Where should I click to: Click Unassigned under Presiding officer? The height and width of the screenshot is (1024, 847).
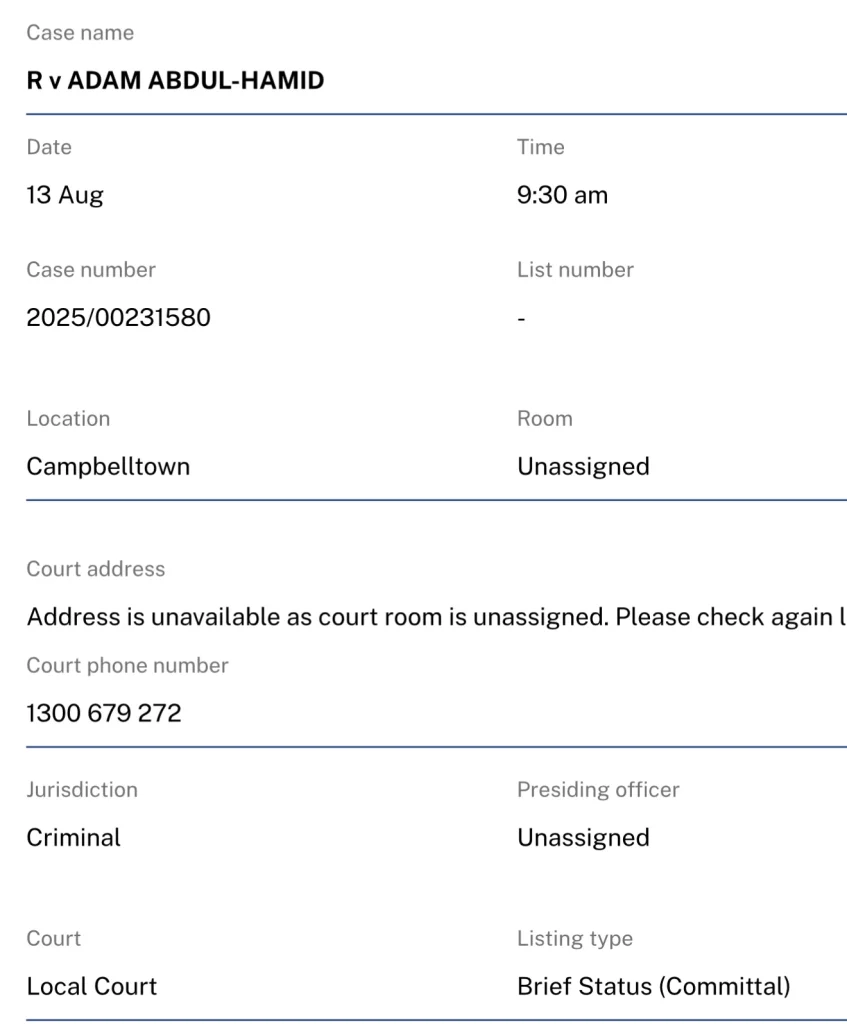583,837
